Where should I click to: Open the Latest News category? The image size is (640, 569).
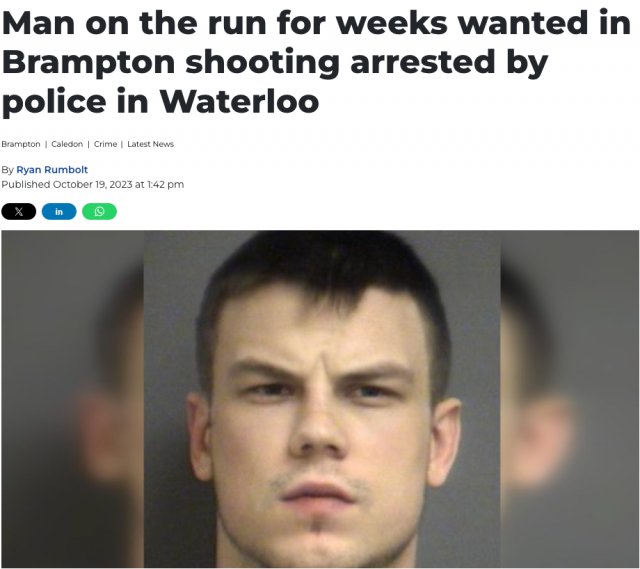point(151,144)
